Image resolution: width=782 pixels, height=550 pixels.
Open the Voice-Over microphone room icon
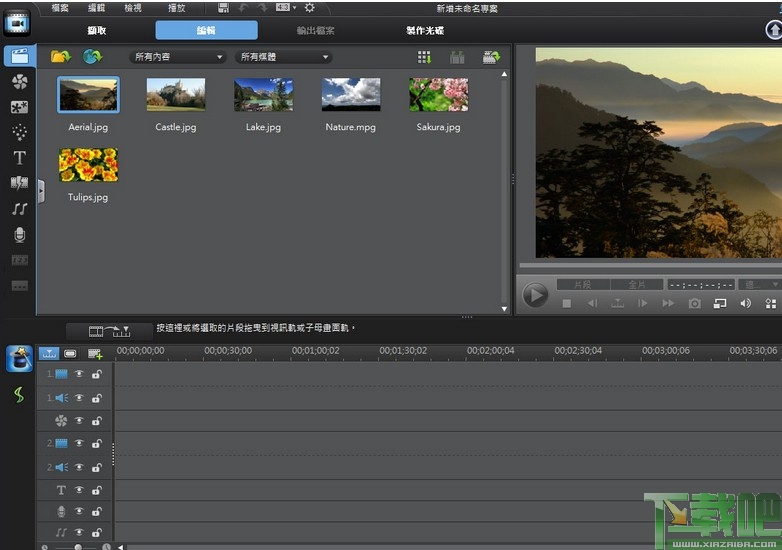point(19,235)
